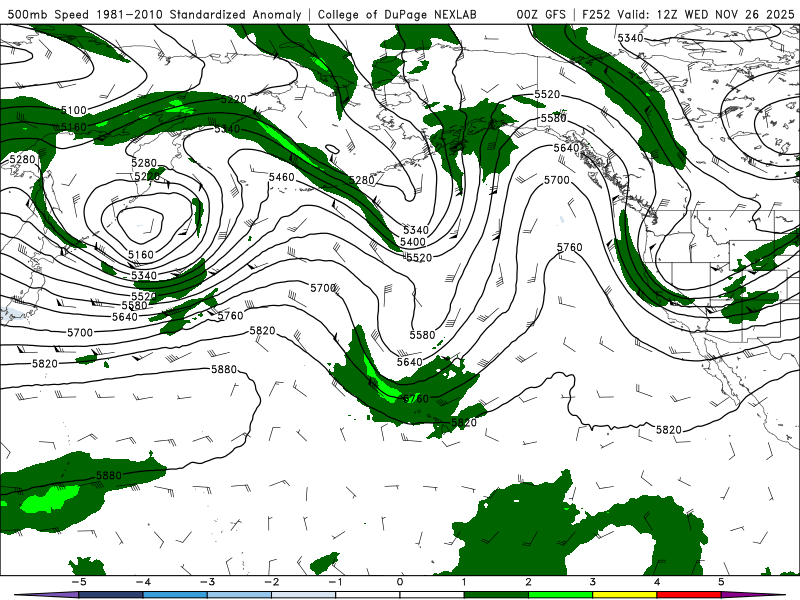
Task: Click the '5340' label near the top-right corner
Action: point(631,38)
